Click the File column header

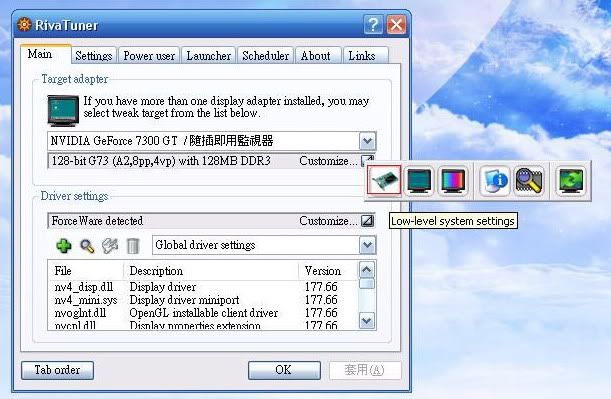(85, 271)
